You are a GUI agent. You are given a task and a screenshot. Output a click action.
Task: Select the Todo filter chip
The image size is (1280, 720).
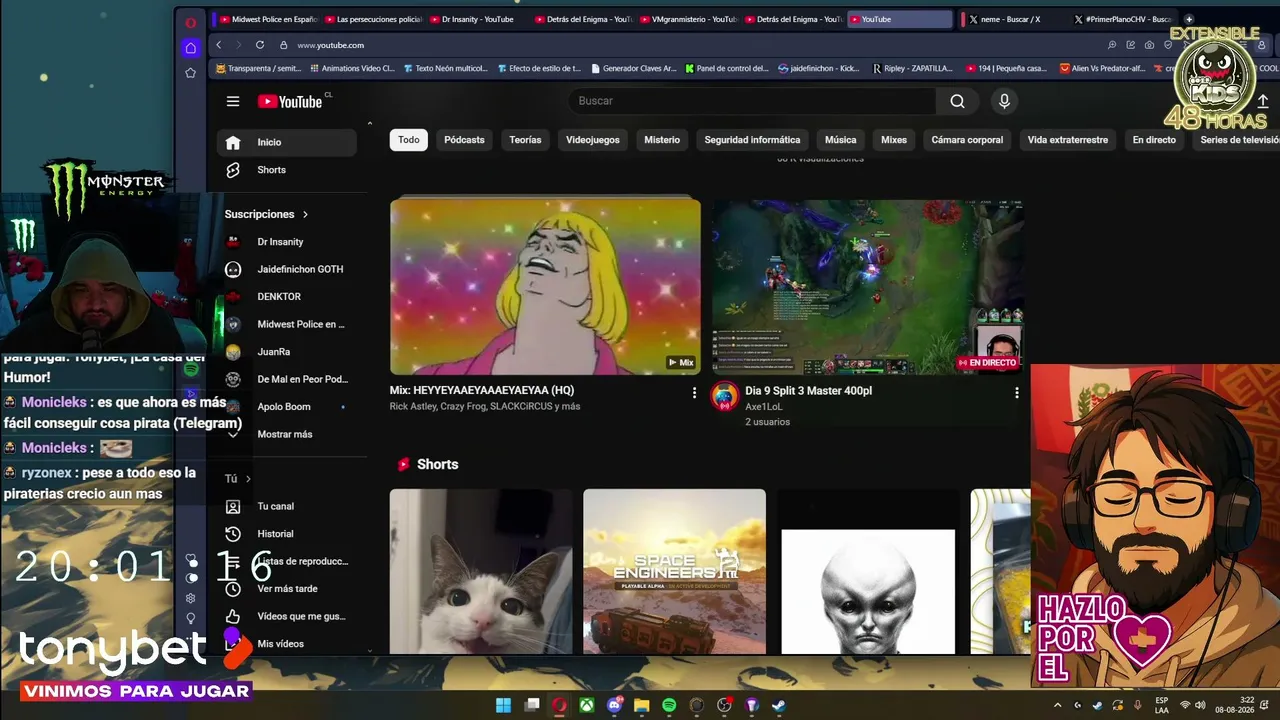[x=409, y=140]
